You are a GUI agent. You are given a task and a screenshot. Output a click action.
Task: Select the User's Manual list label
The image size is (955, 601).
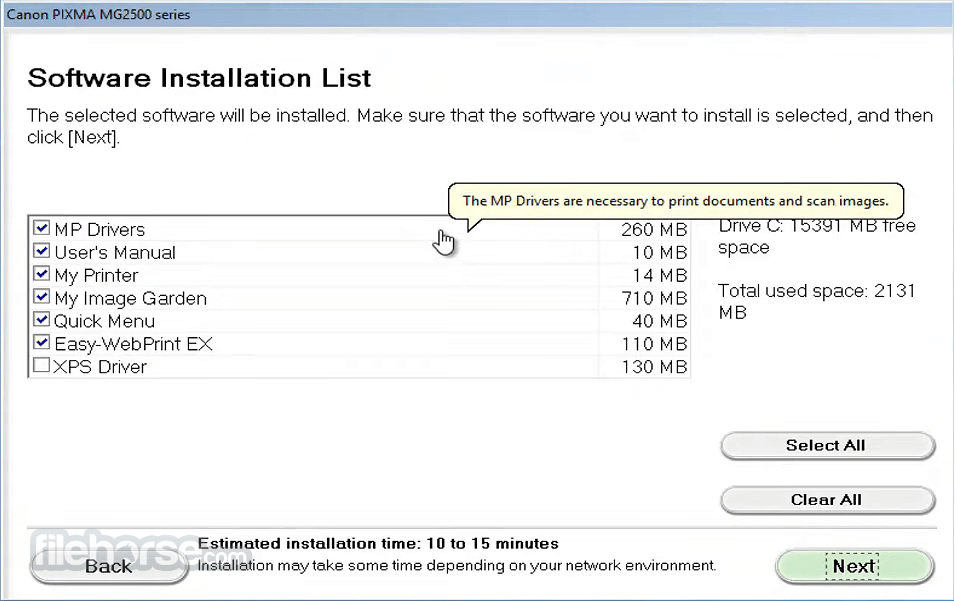[x=115, y=253]
